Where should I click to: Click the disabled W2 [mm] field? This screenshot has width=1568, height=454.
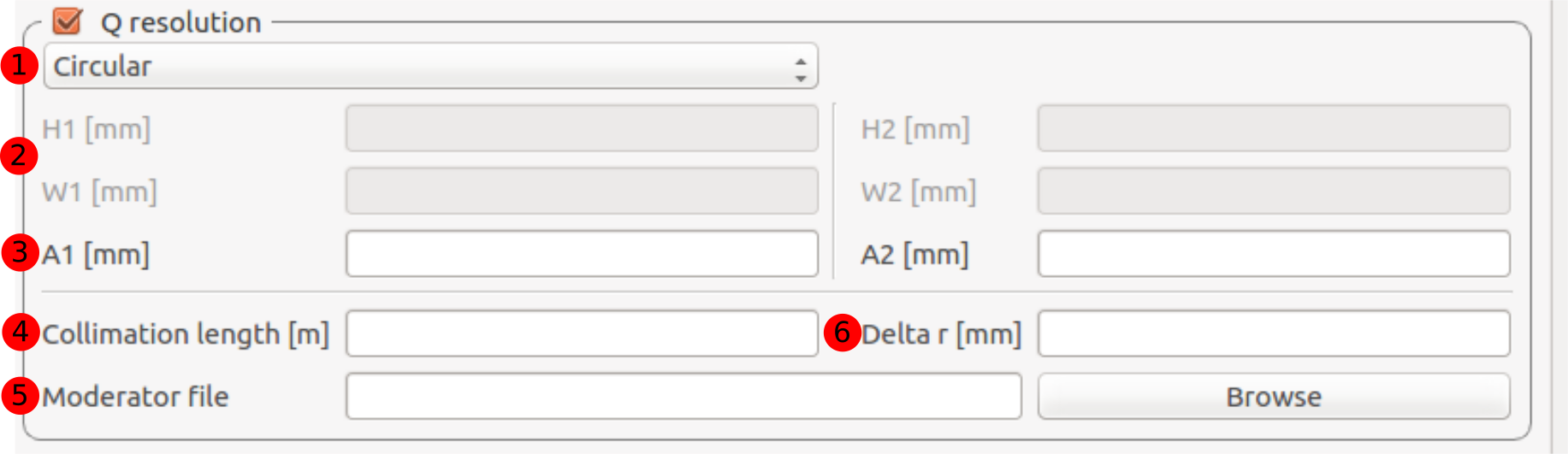pos(1273,192)
